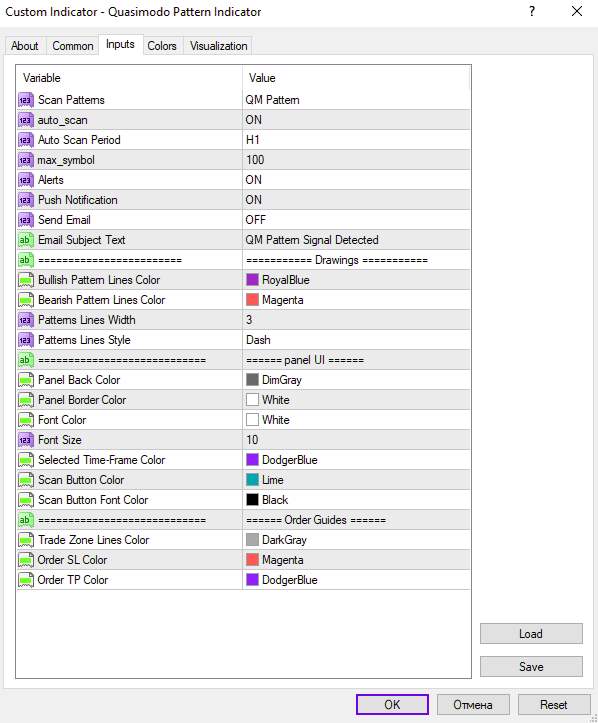This screenshot has width=598, height=723.
Task: Click the integer icon next to max_symbol
Action: pos(26,160)
